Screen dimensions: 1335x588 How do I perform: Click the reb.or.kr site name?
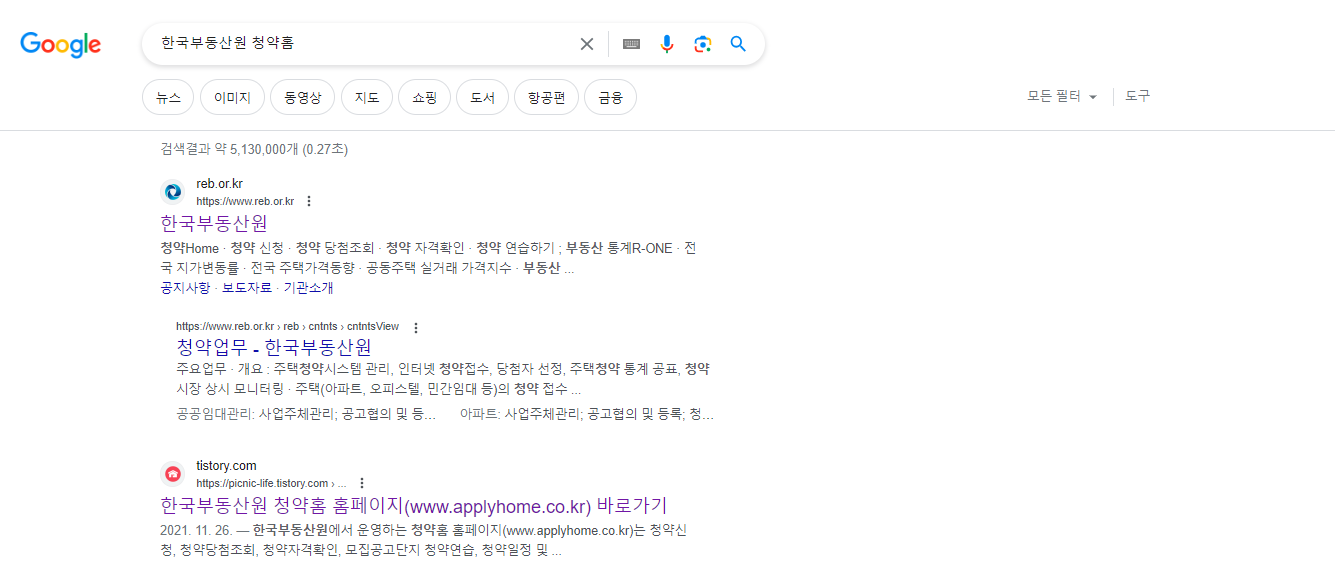coord(219,184)
